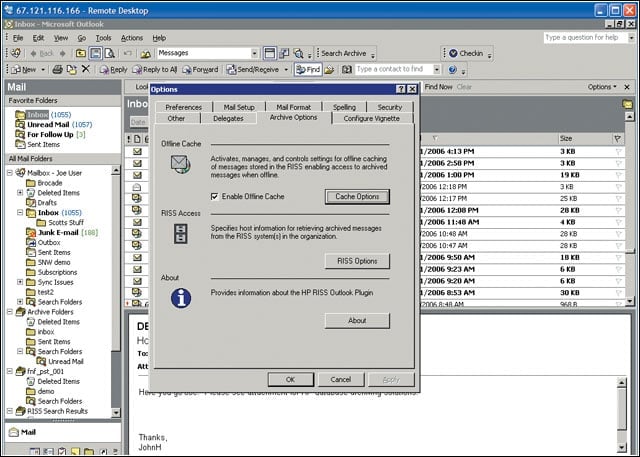Click the New mail message button

point(24,70)
